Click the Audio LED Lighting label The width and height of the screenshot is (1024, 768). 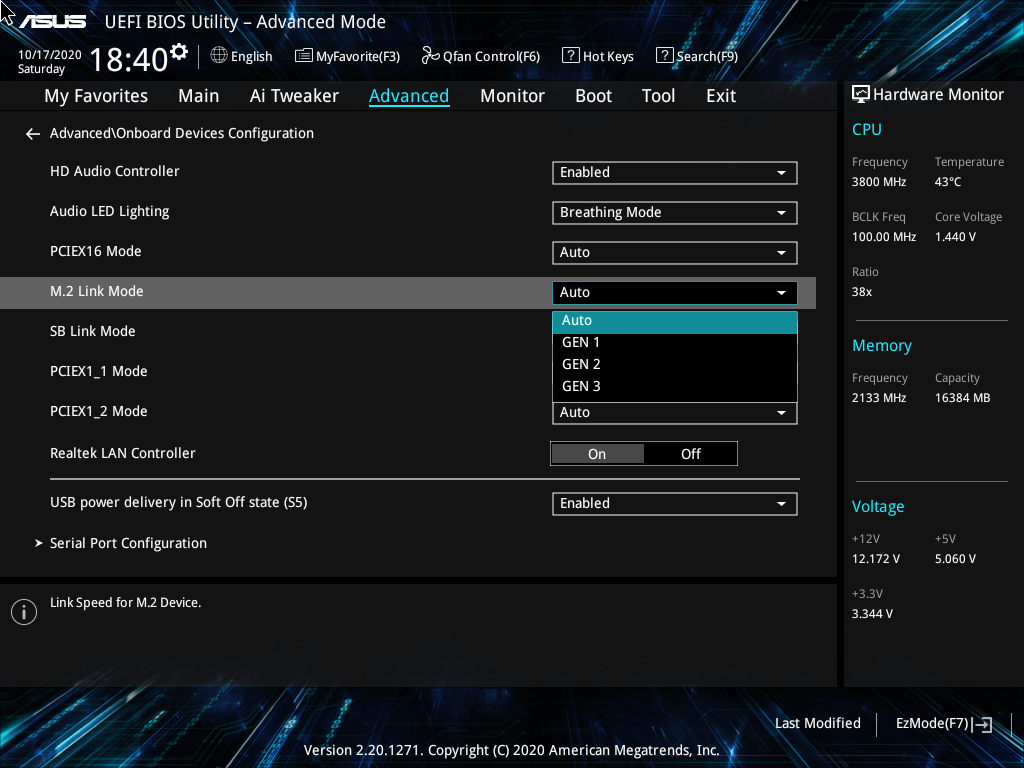(x=110, y=212)
